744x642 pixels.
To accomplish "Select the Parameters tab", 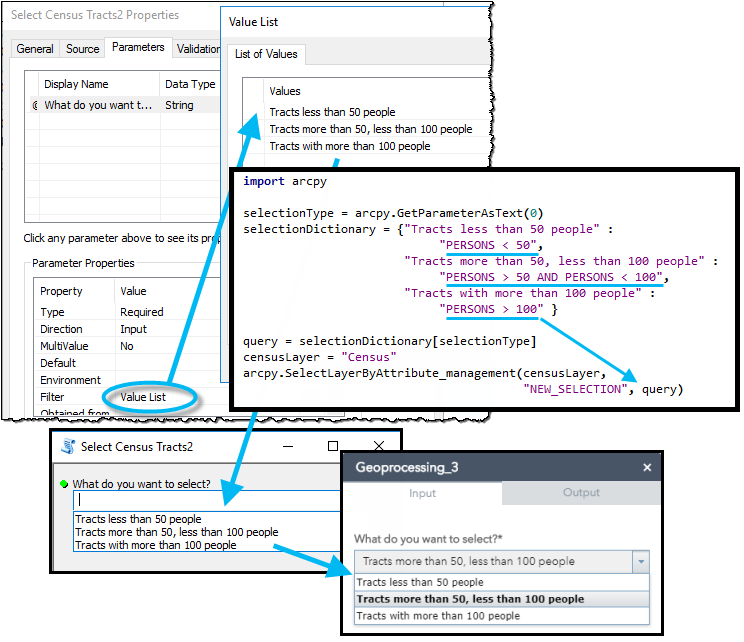I will [138, 47].
